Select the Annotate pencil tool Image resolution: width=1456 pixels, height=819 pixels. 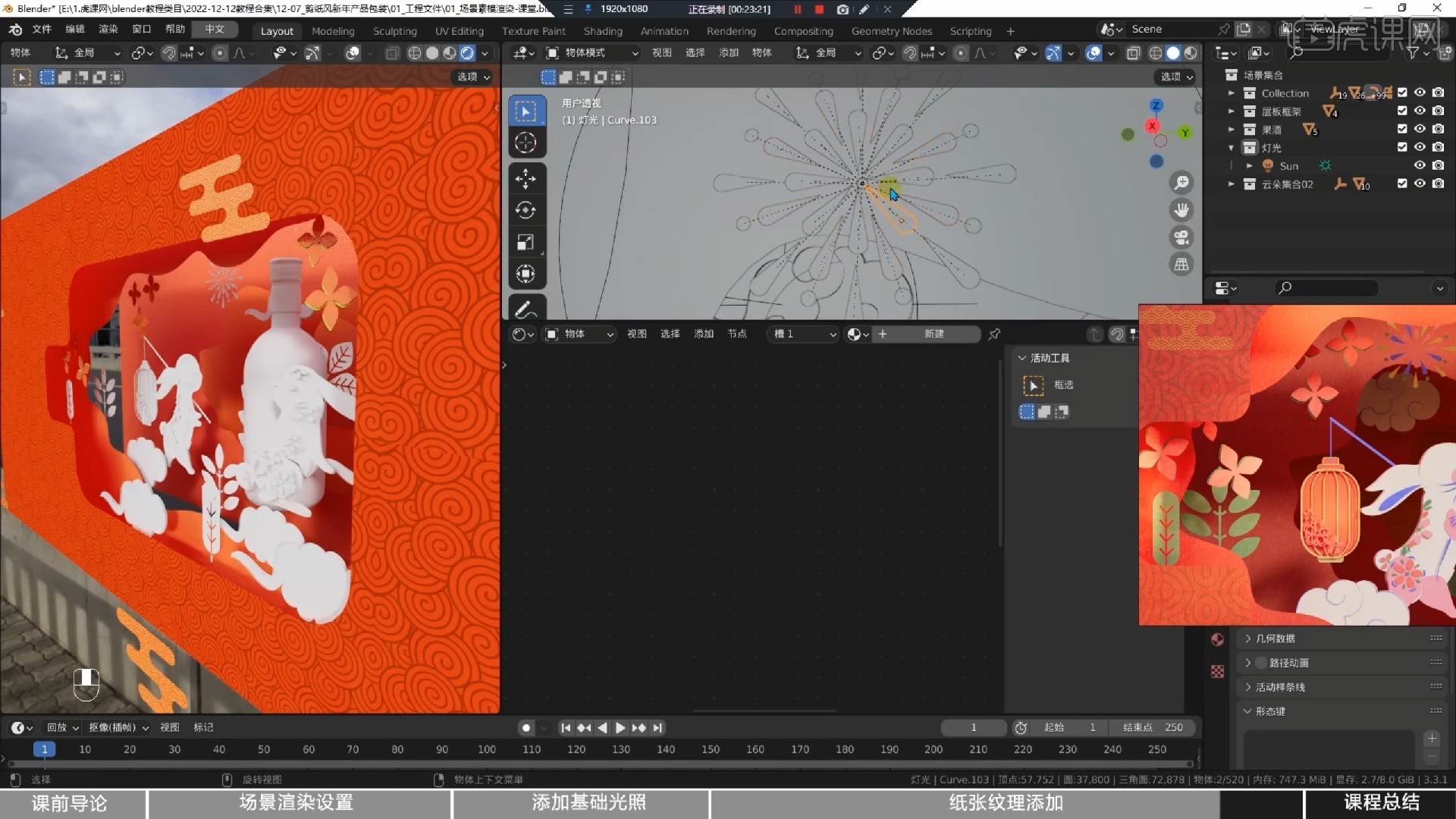point(526,309)
